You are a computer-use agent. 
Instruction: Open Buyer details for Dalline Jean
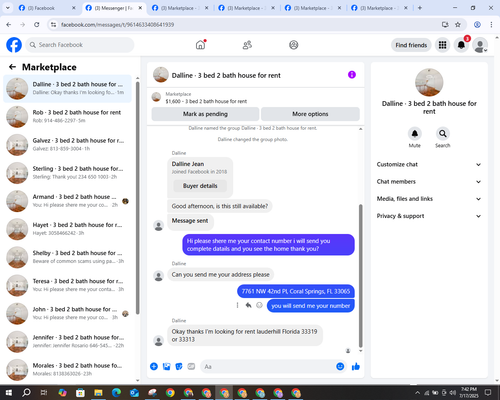[200, 186]
